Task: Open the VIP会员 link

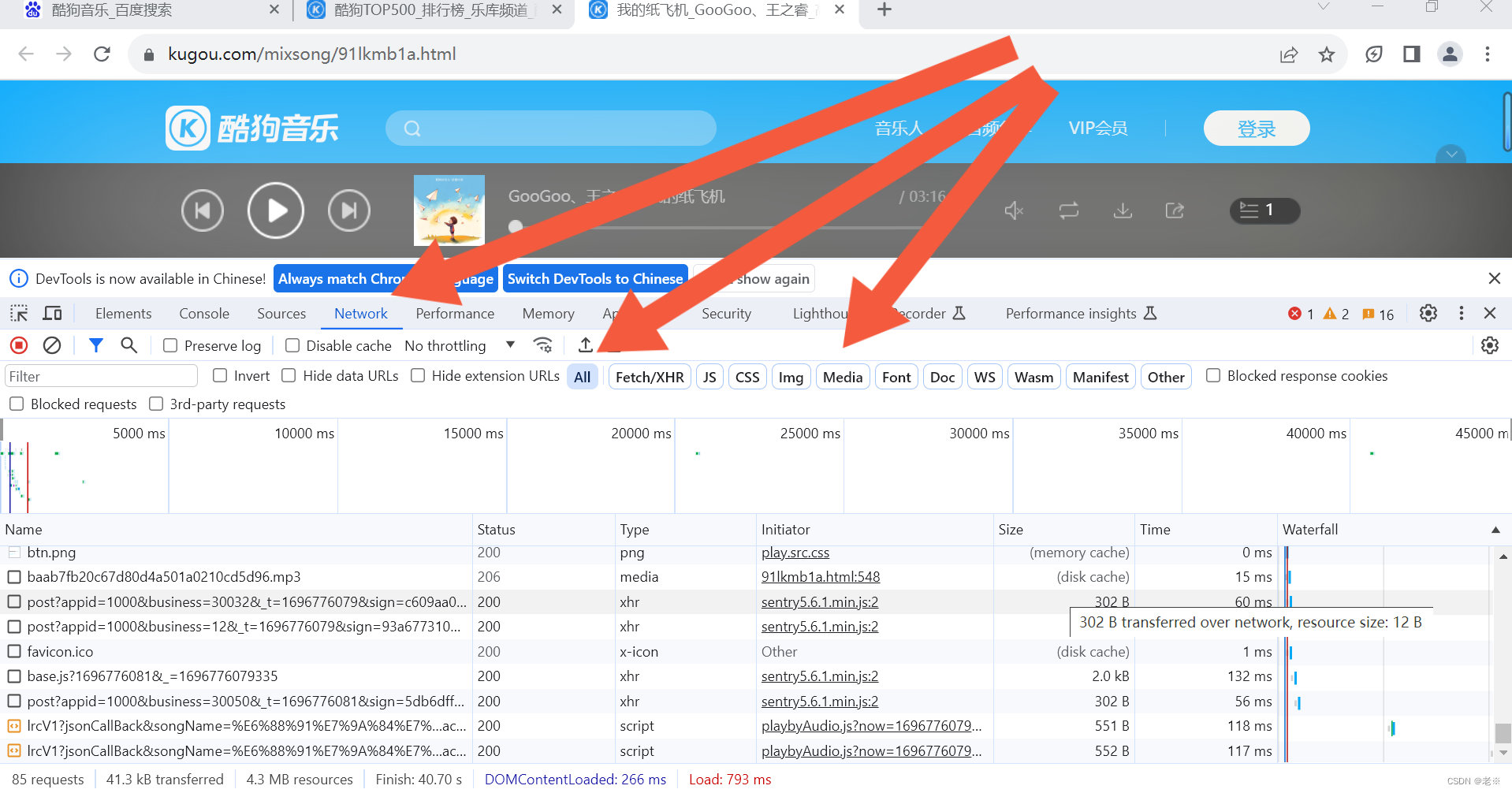Action: (x=1098, y=128)
